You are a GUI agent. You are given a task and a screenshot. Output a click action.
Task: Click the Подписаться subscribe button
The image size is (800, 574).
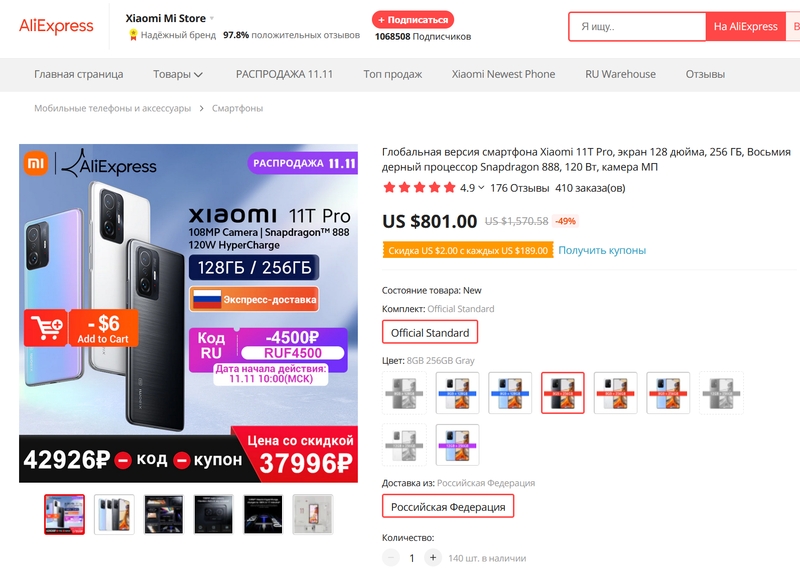[412, 19]
